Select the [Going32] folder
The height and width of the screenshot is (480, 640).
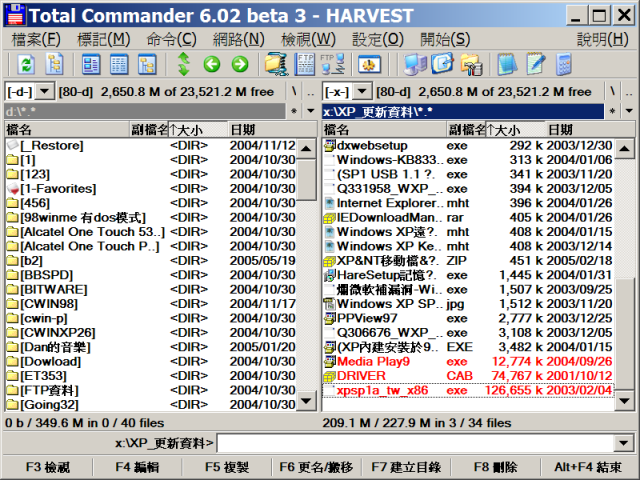(x=152, y=405)
